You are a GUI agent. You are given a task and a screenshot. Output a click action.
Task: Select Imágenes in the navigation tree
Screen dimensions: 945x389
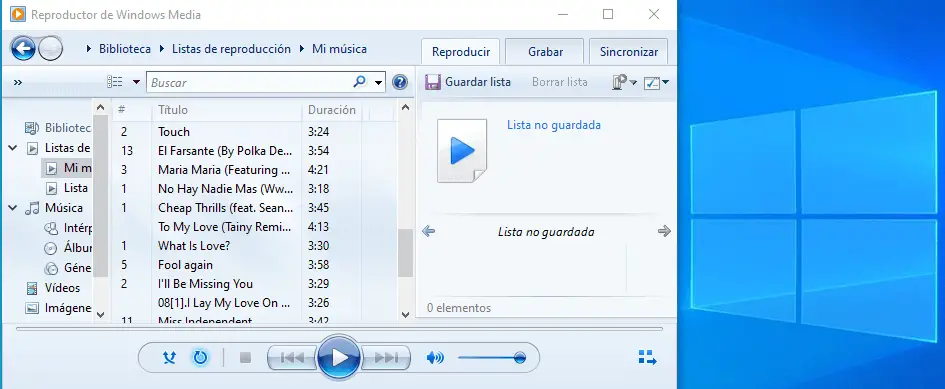(x=58, y=308)
